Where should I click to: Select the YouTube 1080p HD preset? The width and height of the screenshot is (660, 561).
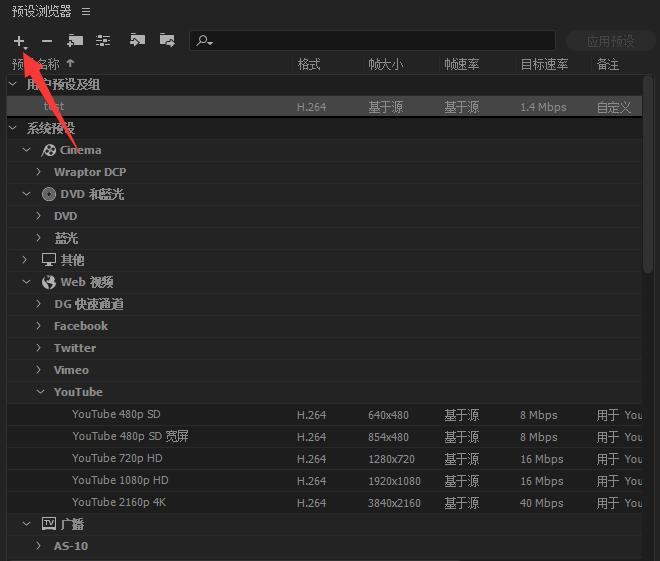(x=120, y=481)
